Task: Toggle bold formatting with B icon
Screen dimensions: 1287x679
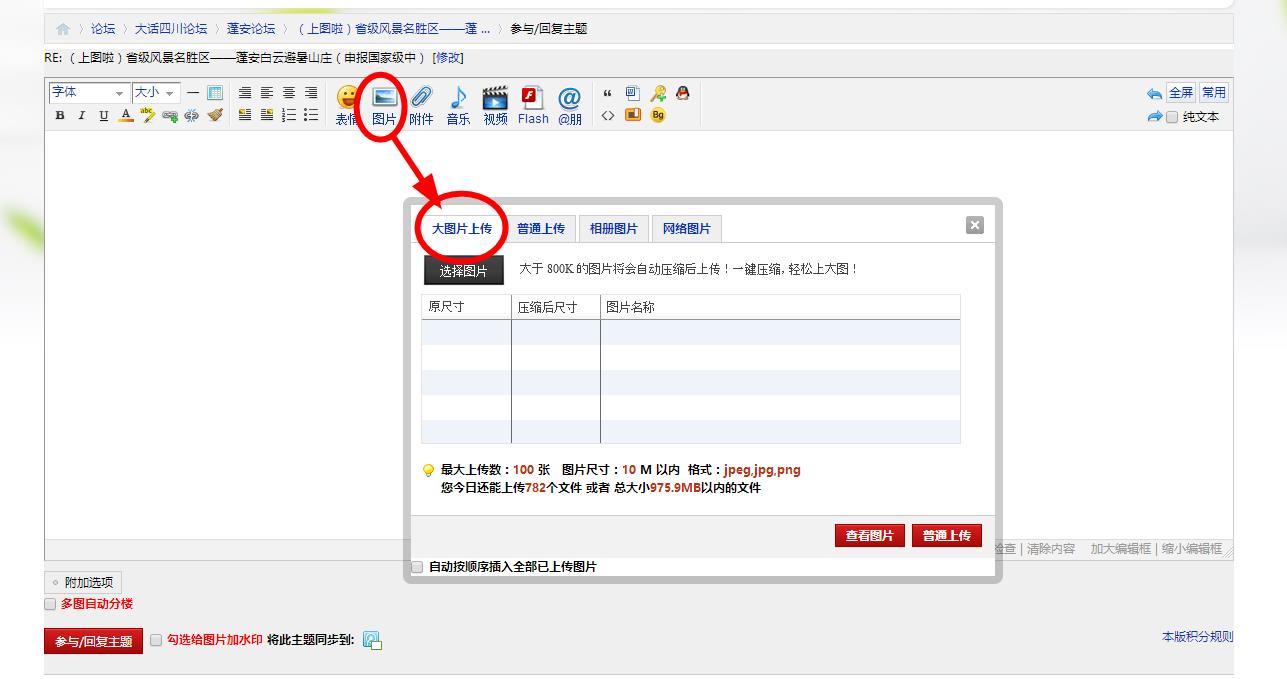Action: pyautogui.click(x=60, y=116)
